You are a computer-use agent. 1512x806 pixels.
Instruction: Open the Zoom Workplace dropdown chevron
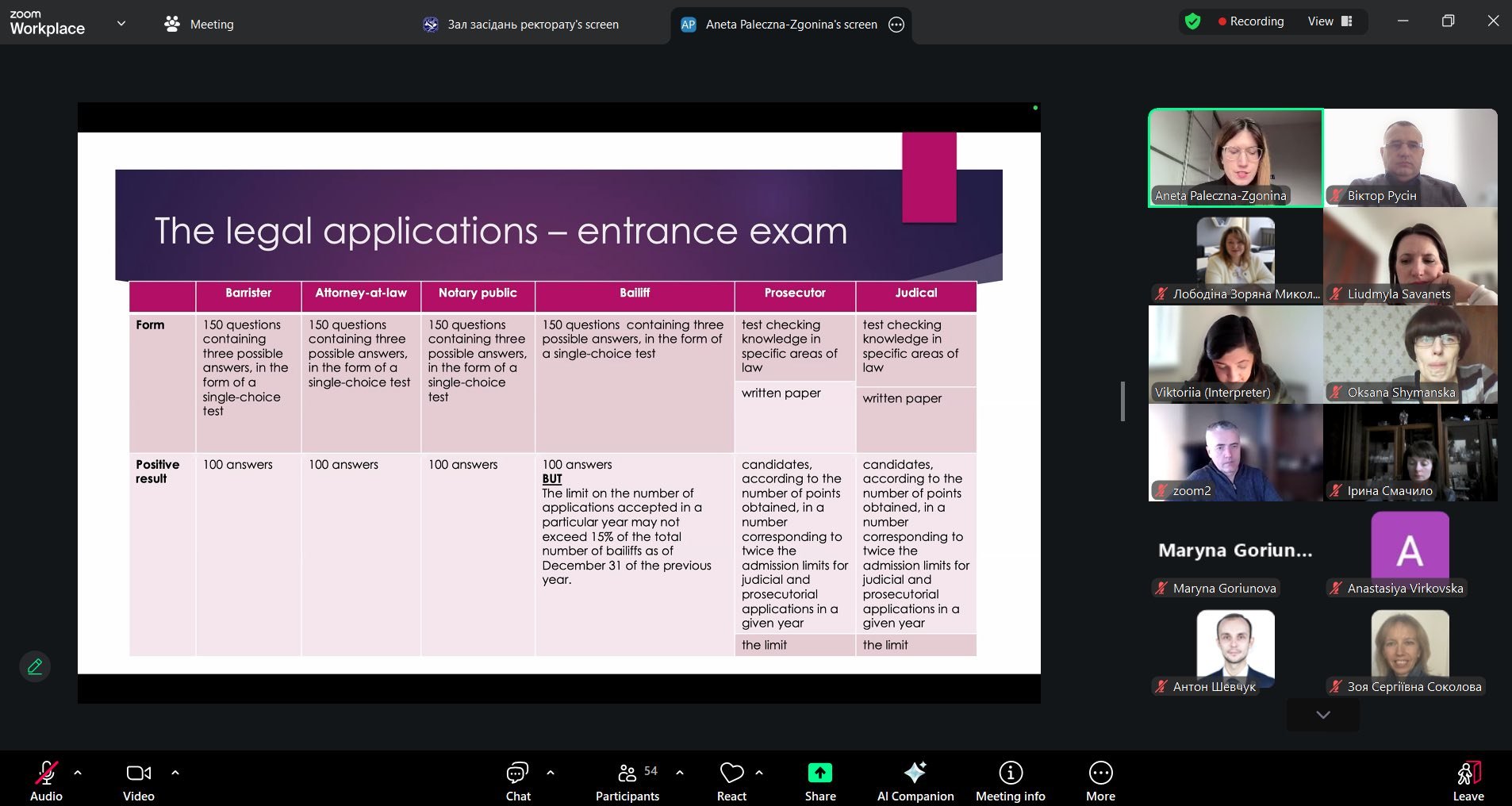pyautogui.click(x=121, y=24)
